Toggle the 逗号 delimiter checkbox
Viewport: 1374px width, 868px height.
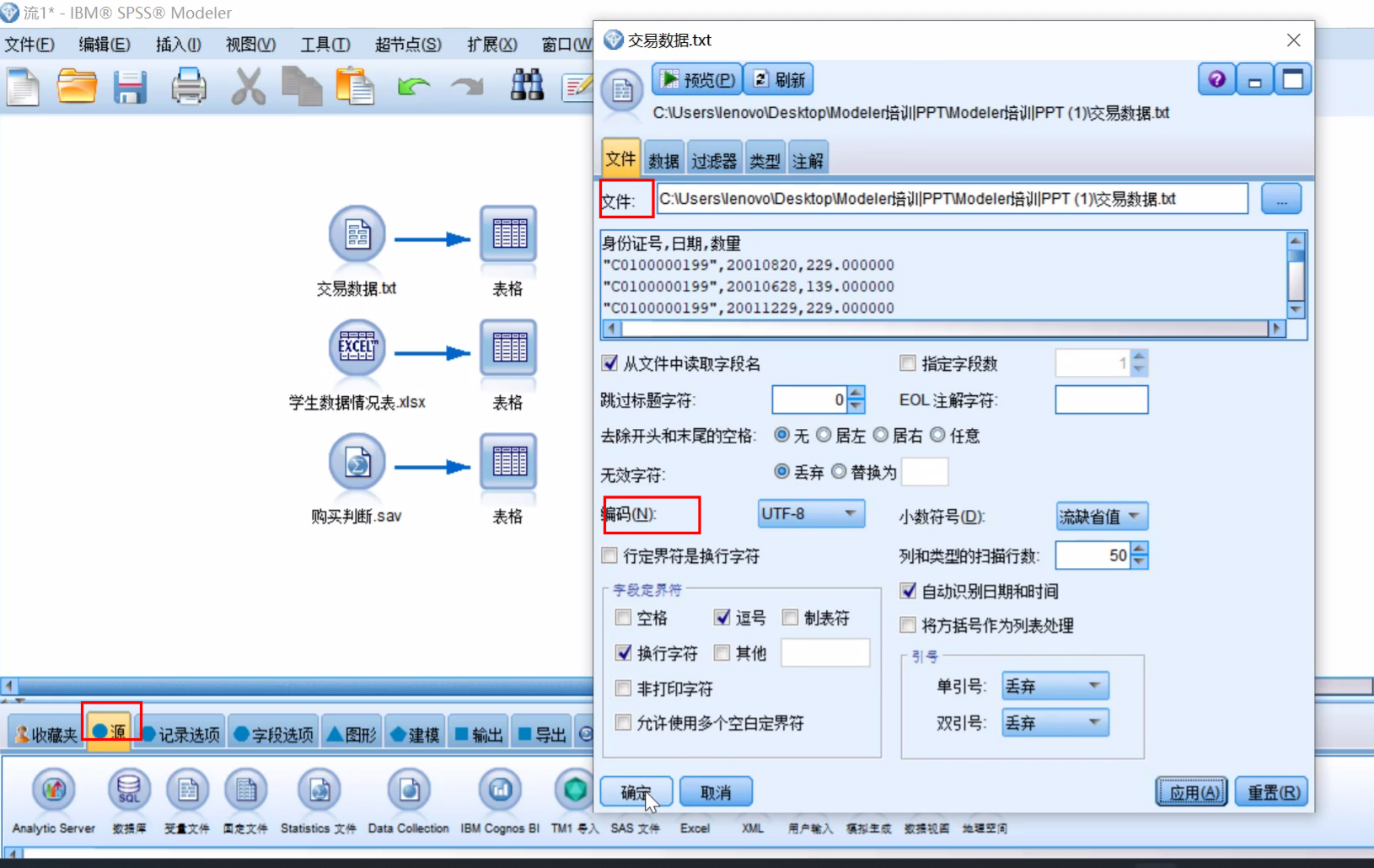[x=722, y=618]
